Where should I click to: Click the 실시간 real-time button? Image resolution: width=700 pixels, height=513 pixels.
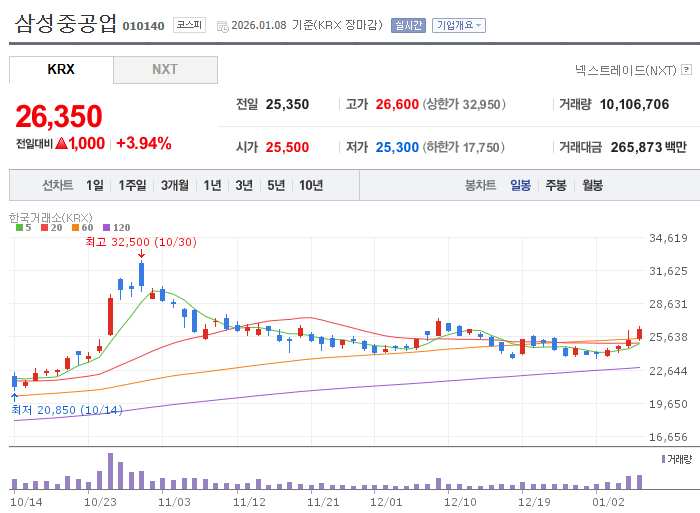(408, 25)
